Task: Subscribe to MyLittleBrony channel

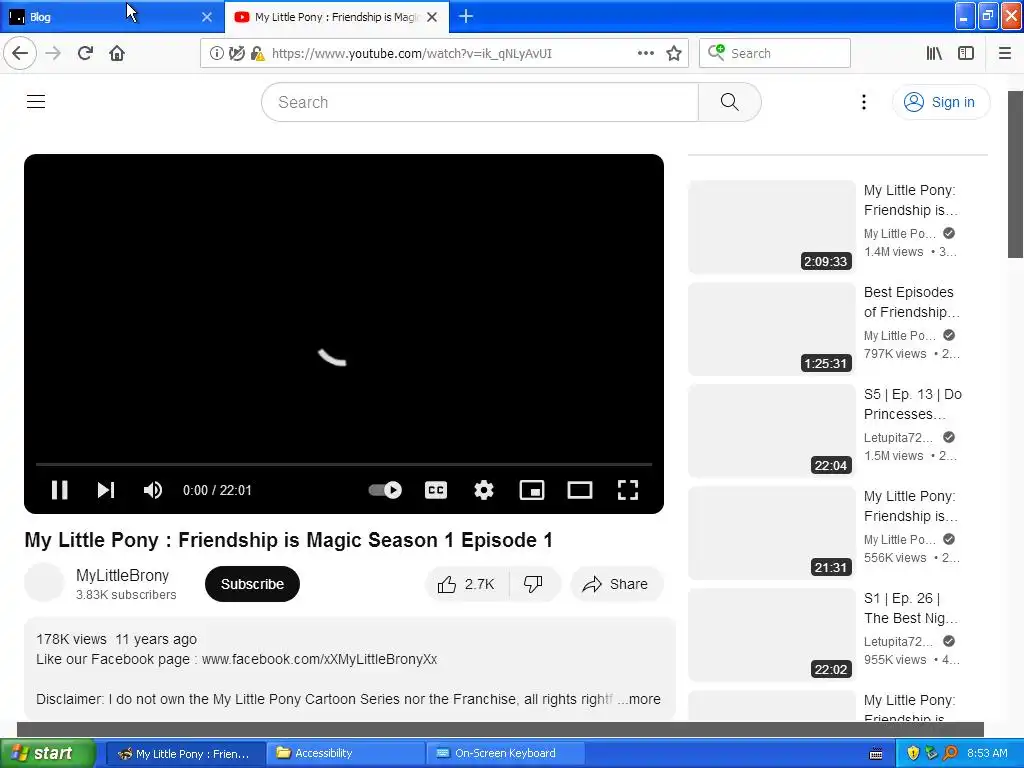Action: coord(252,584)
